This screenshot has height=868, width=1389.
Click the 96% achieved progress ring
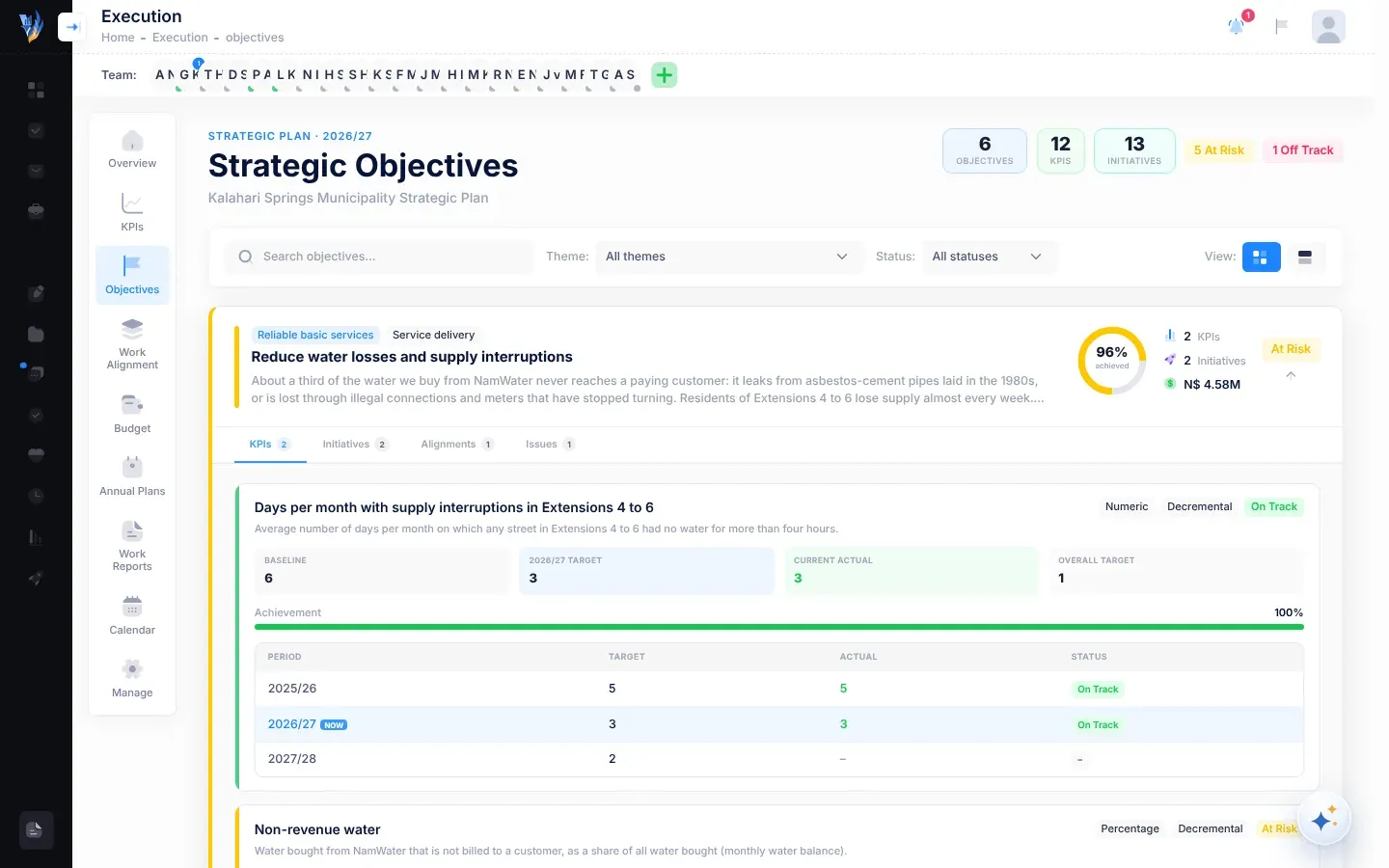pyautogui.click(x=1112, y=361)
